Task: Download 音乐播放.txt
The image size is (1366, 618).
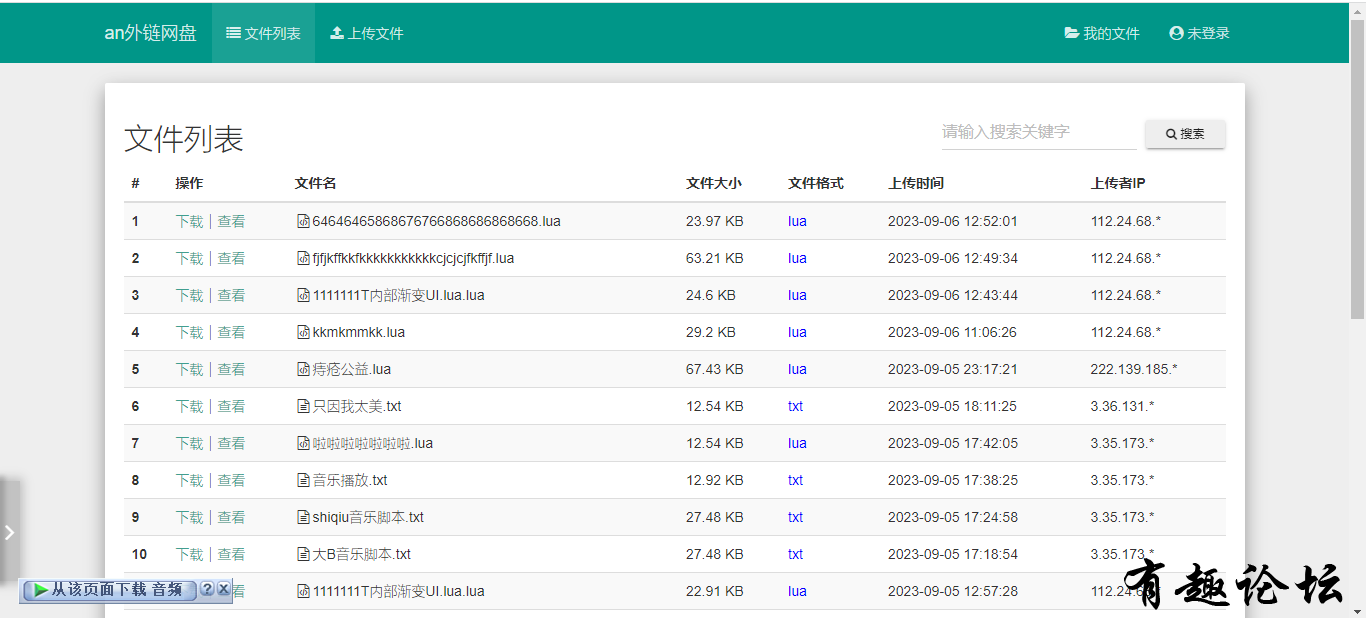Action: pos(189,480)
